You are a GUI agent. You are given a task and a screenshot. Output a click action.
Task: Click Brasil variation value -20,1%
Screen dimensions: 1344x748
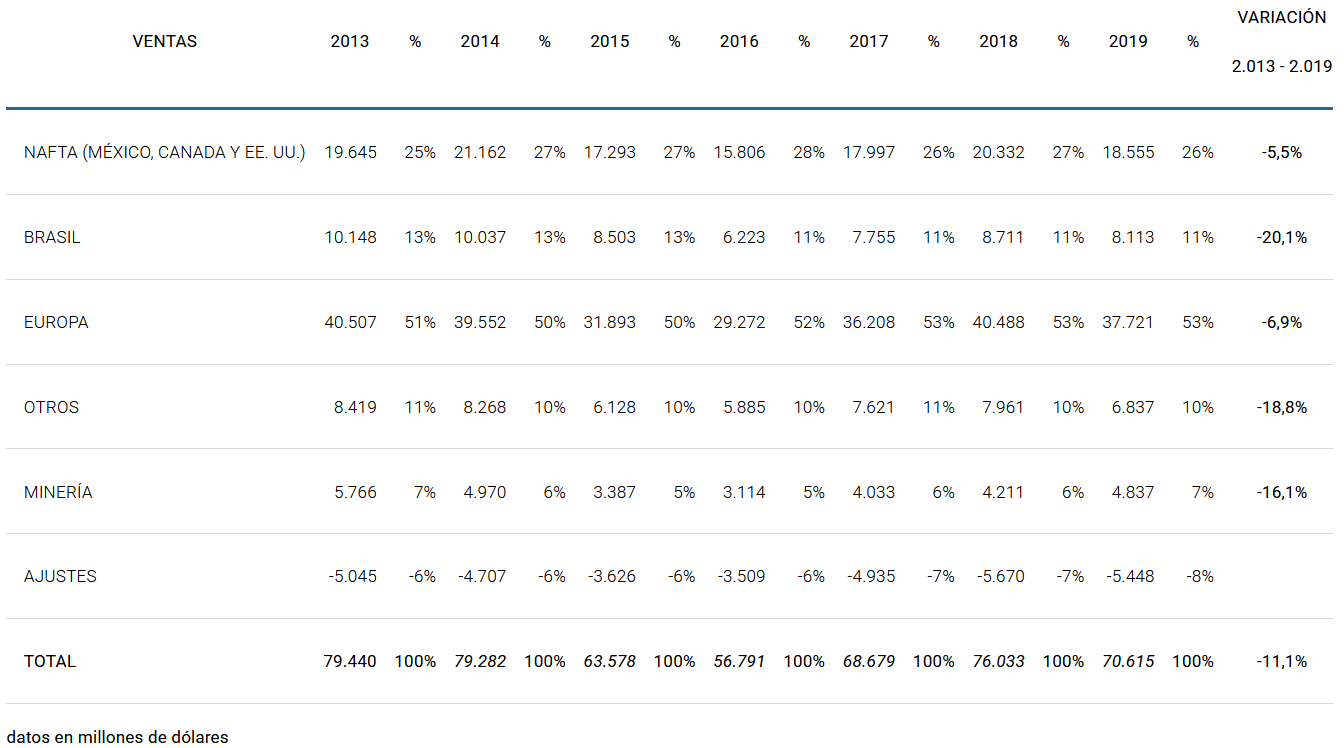[1282, 237]
